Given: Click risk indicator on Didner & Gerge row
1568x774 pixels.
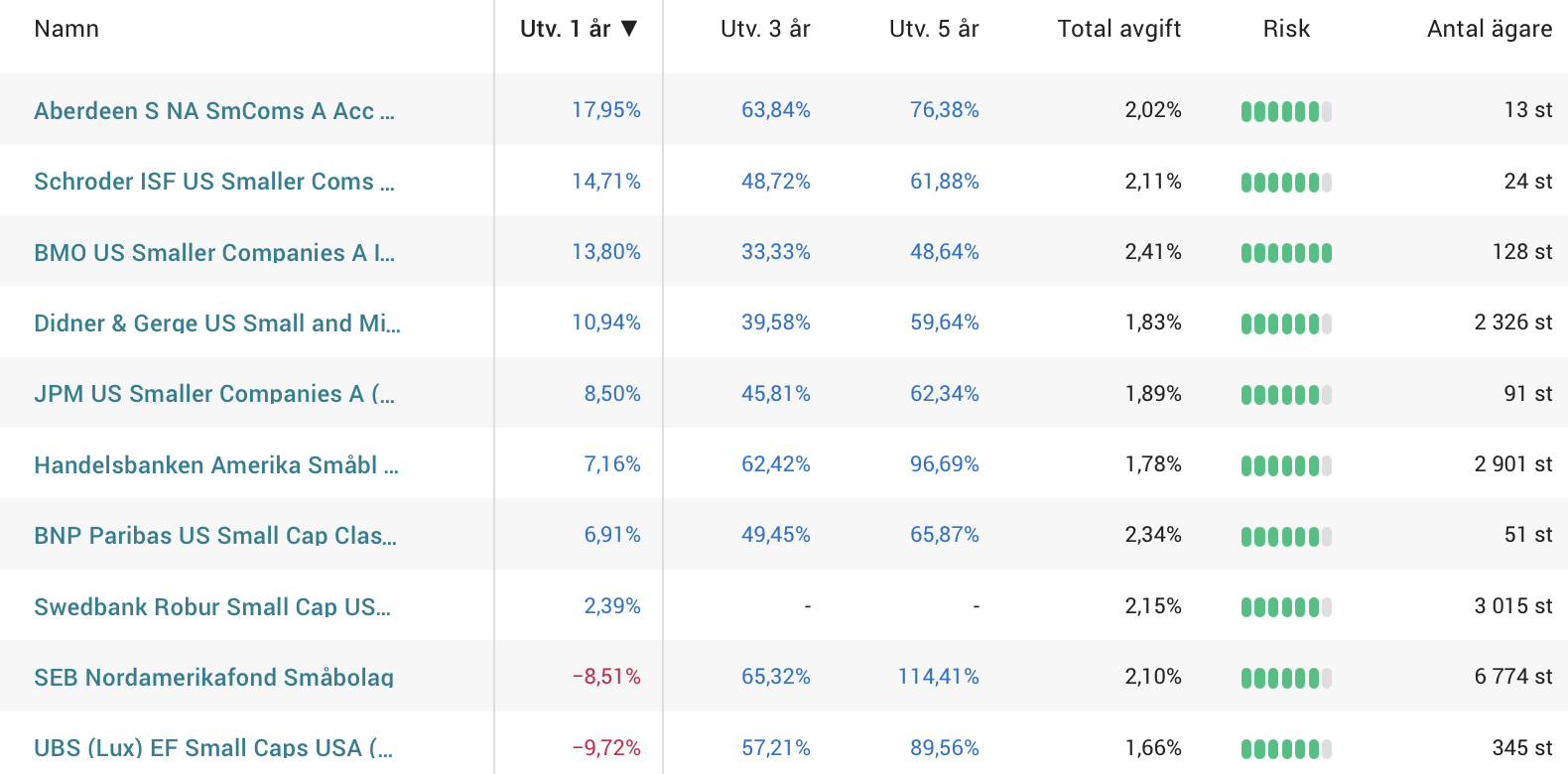Looking at the screenshot, I should (1285, 323).
